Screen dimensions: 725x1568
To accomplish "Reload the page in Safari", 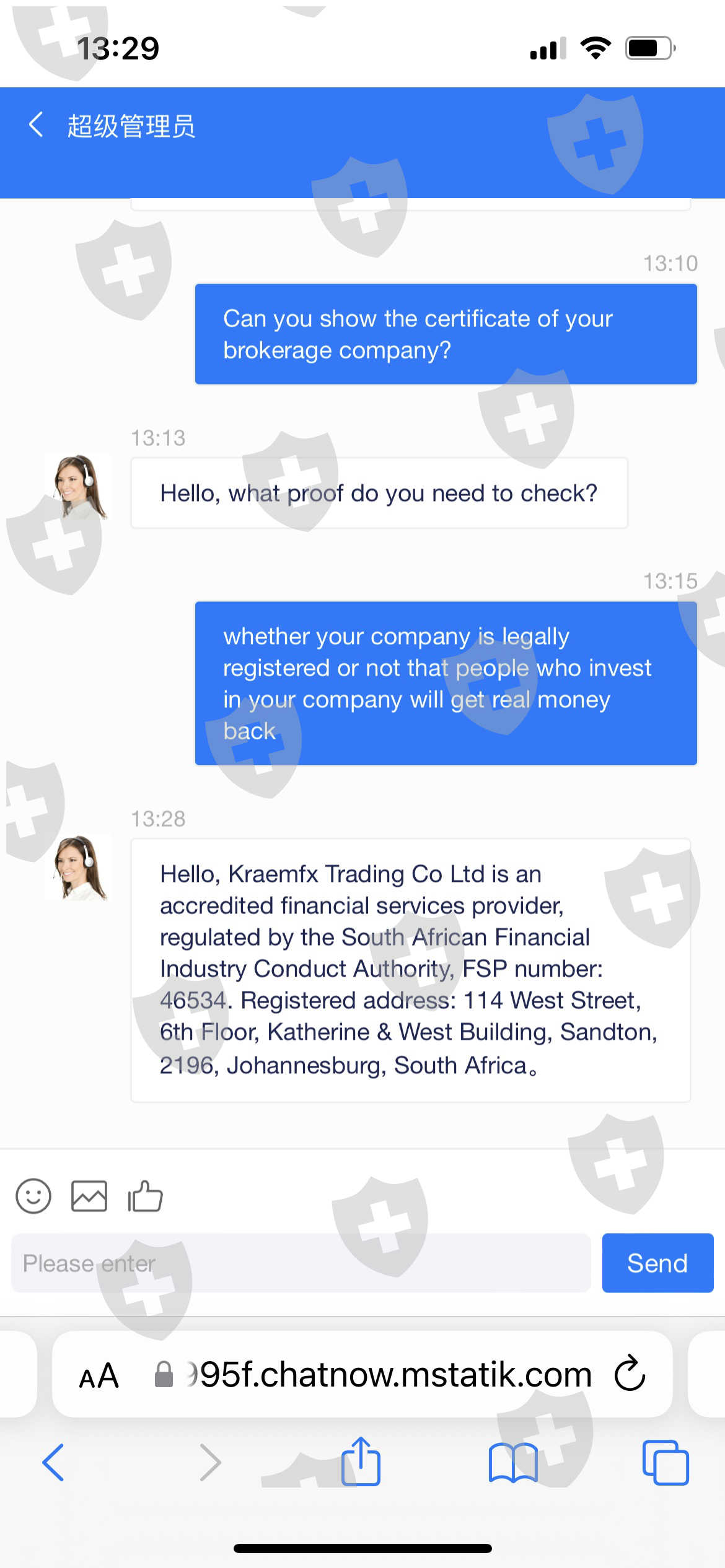I will pyautogui.click(x=630, y=1374).
